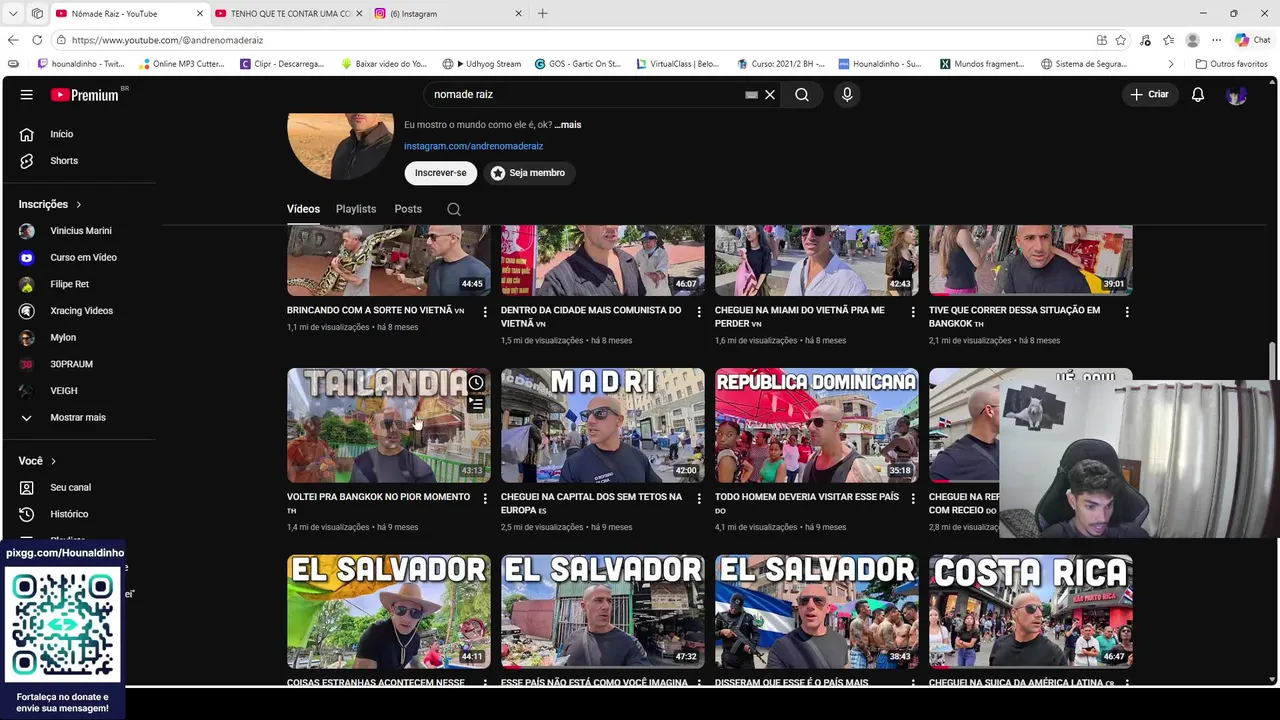Open options menu for TIVE QUE CORRER video
The image size is (1280, 720).
click(x=1127, y=312)
